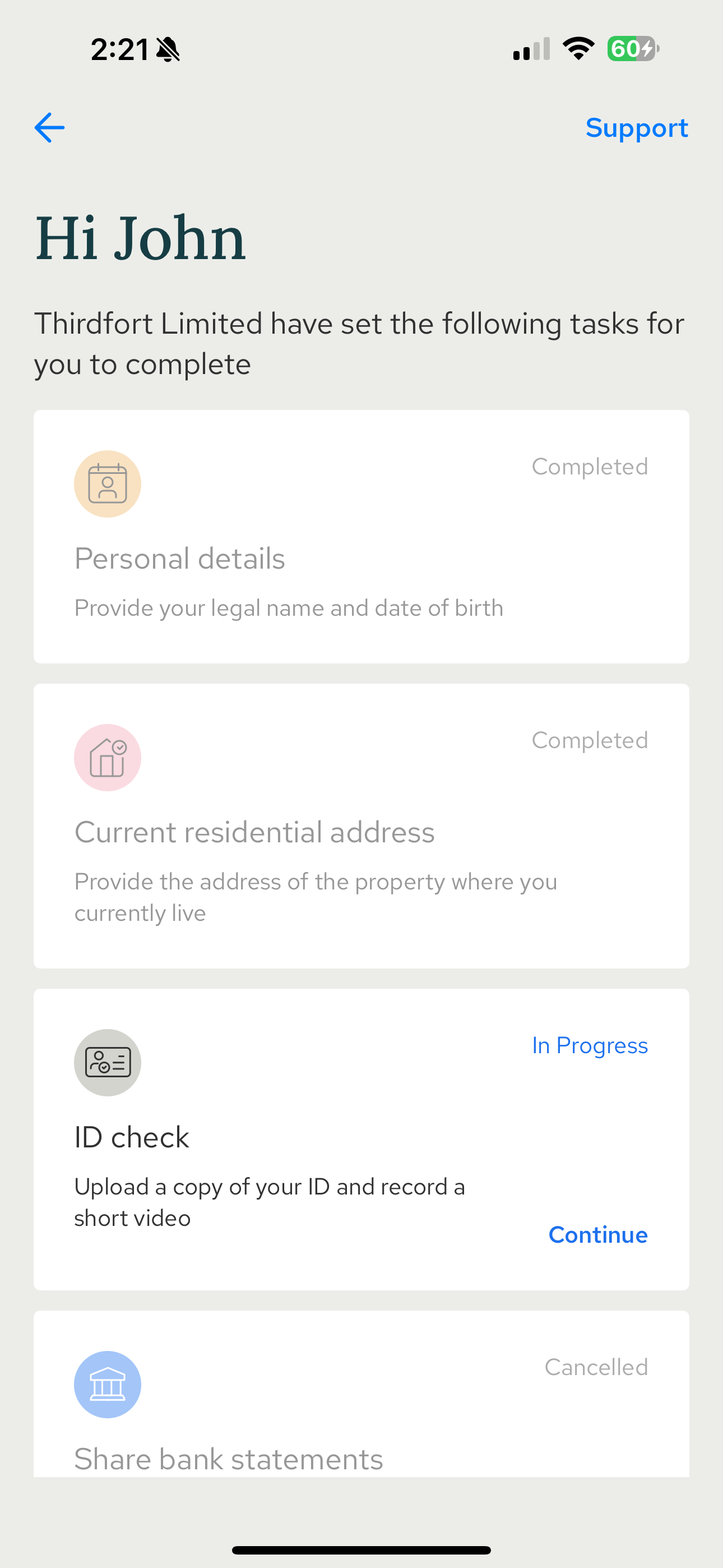Viewport: 723px width, 1568px height.
Task: Tap the ID check card icon
Action: tap(108, 1062)
